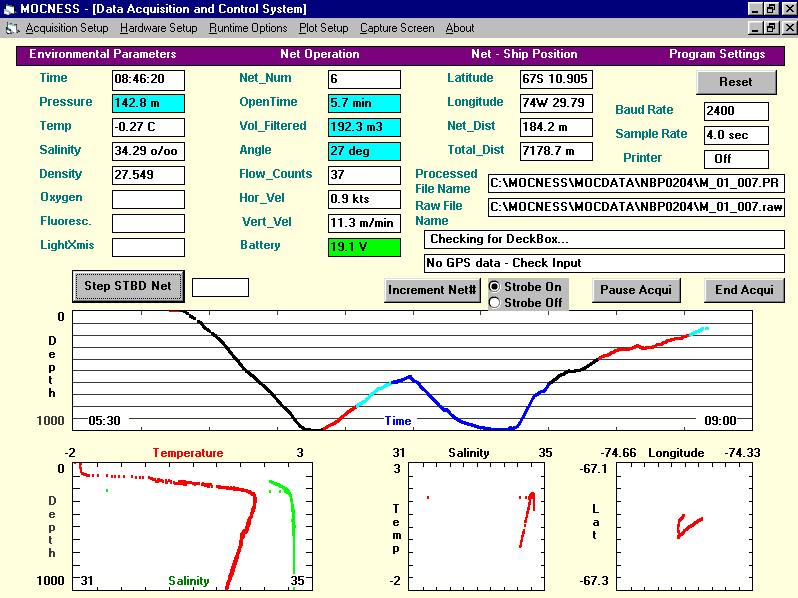Open the Runtime Options menu
The image size is (798, 598).
tap(248, 28)
